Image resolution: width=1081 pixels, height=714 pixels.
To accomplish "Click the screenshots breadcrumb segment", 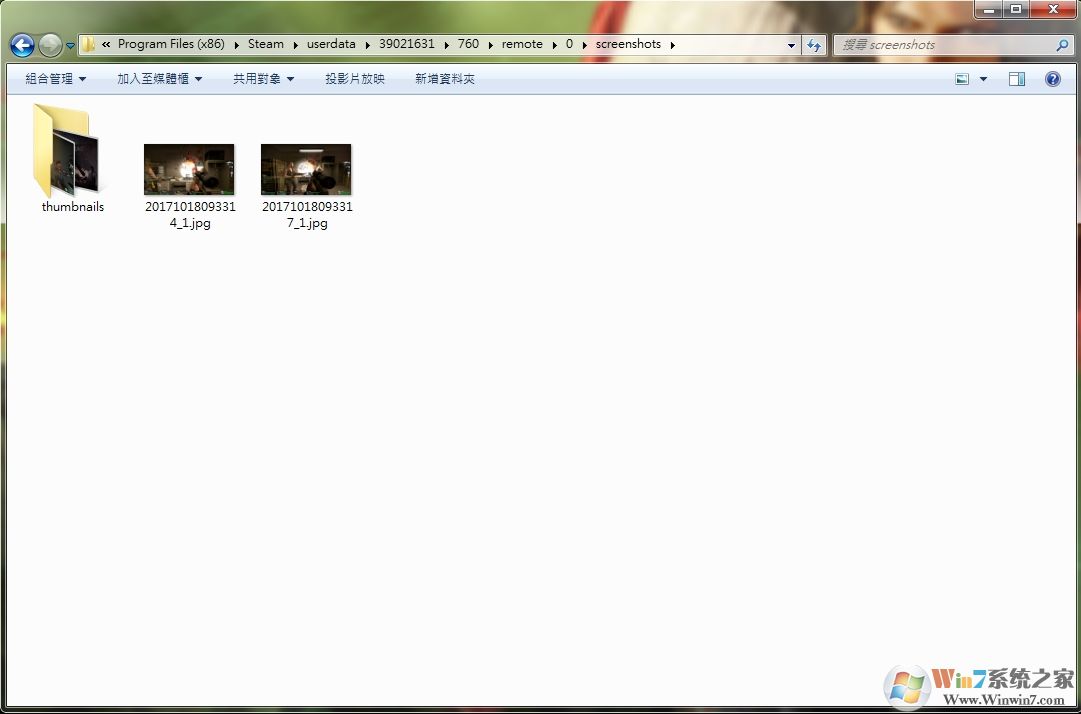I will pyautogui.click(x=628, y=44).
